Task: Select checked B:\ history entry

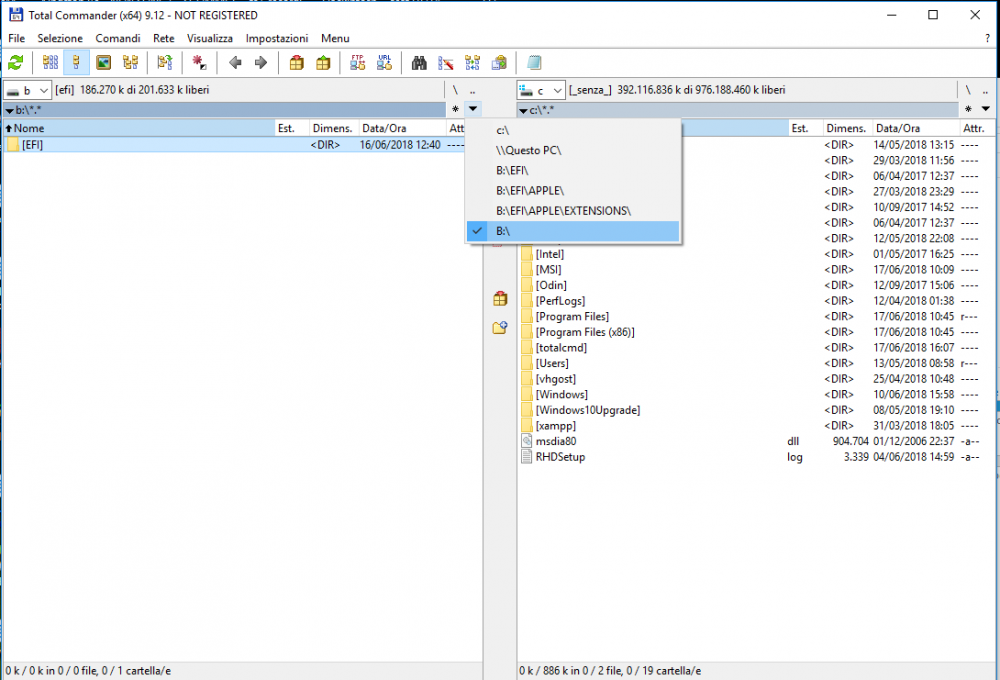Action: tap(573, 231)
